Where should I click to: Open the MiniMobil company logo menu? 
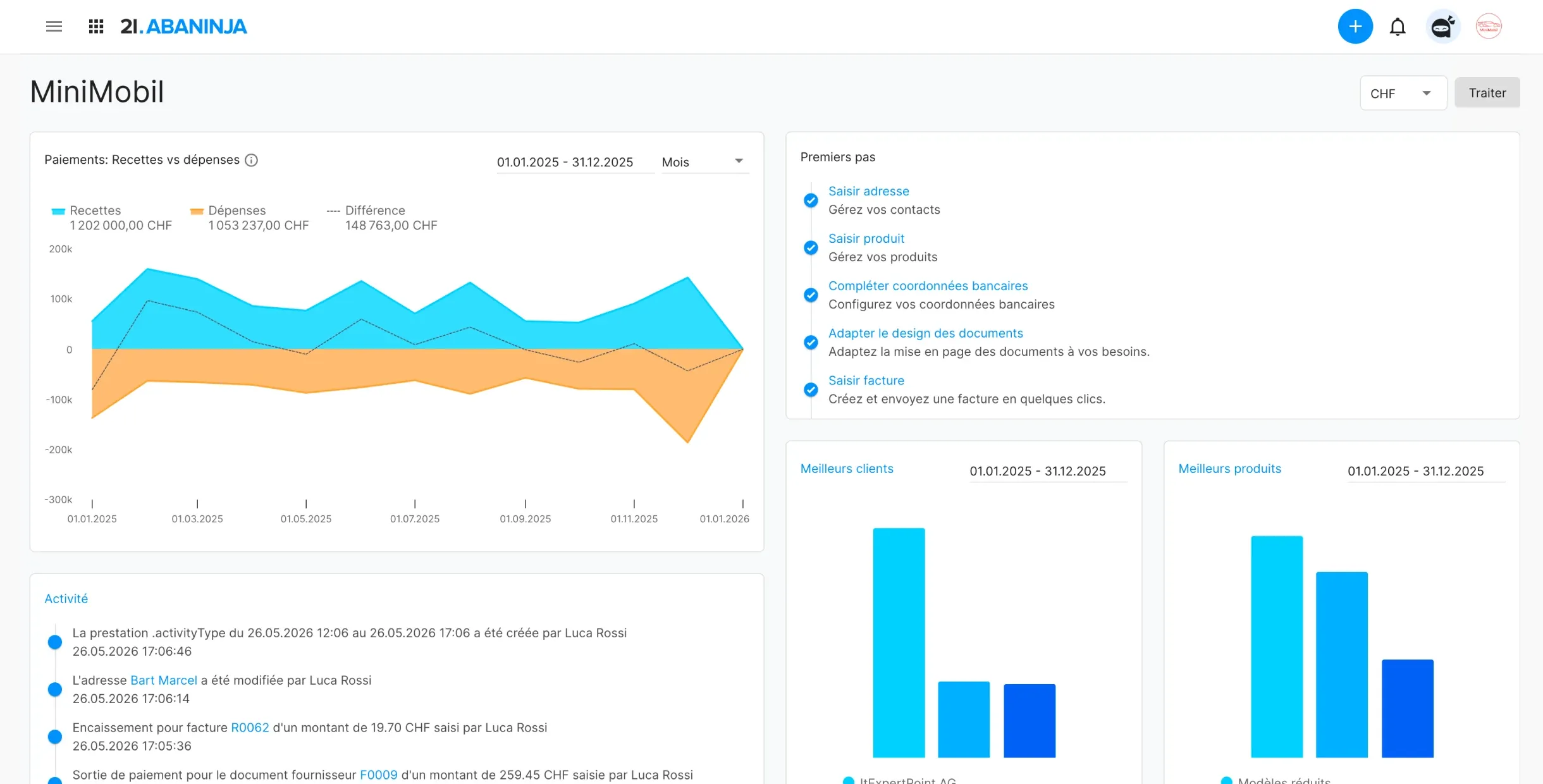1489,27
